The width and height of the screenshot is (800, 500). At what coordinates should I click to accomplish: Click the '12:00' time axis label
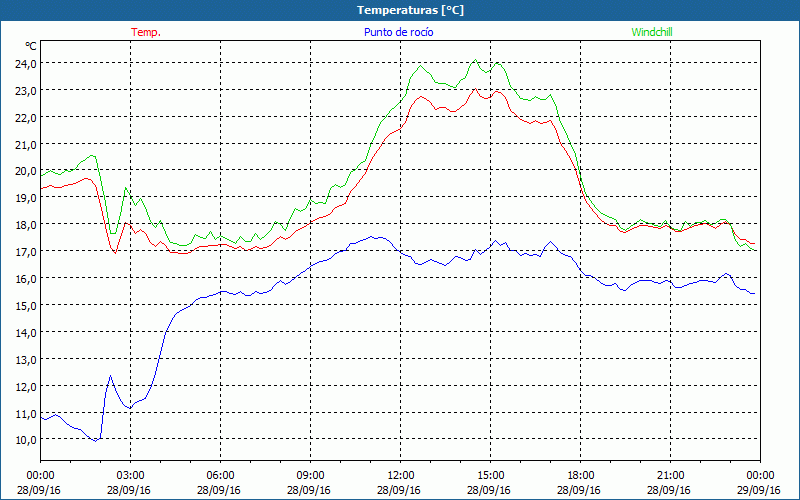pyautogui.click(x=401, y=476)
